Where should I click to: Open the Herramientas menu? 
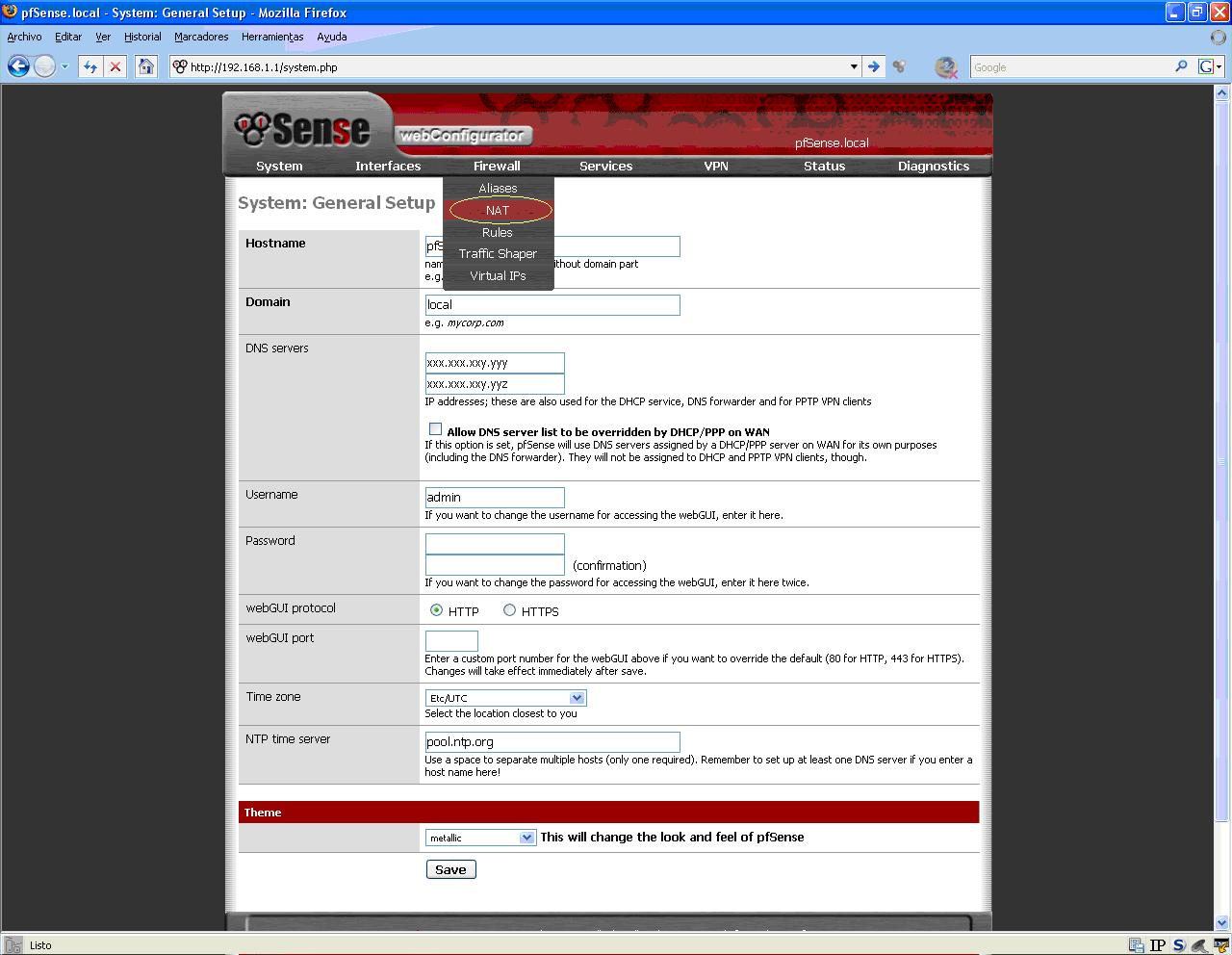pyautogui.click(x=272, y=37)
